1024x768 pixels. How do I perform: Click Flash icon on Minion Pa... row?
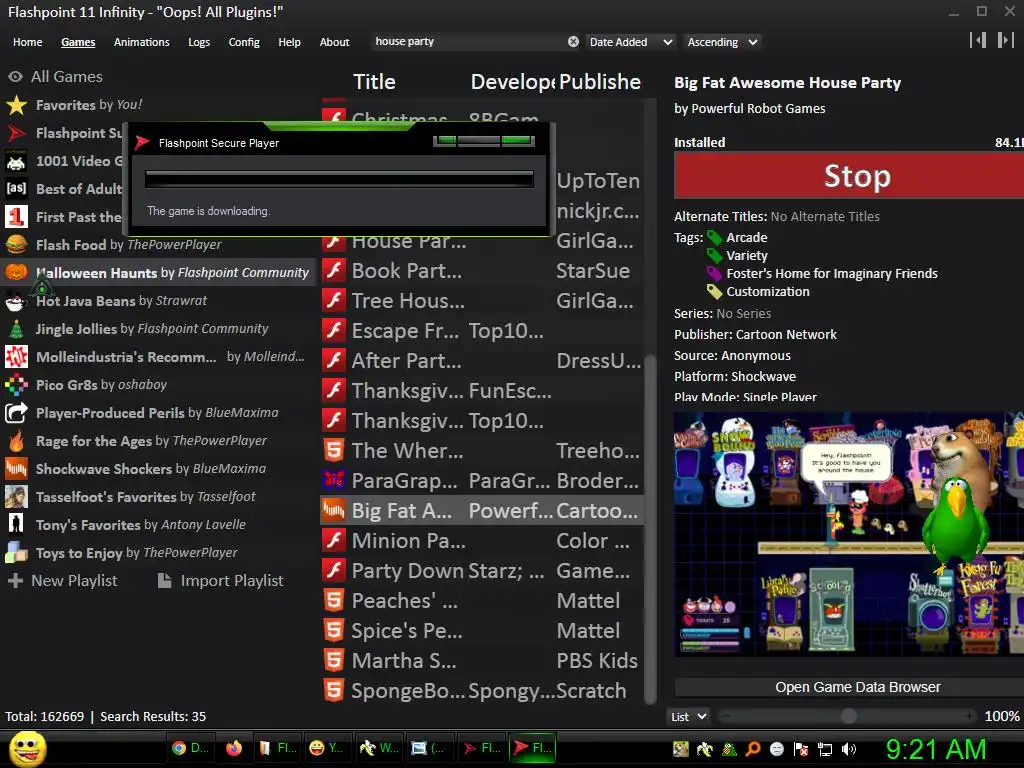pyautogui.click(x=334, y=541)
